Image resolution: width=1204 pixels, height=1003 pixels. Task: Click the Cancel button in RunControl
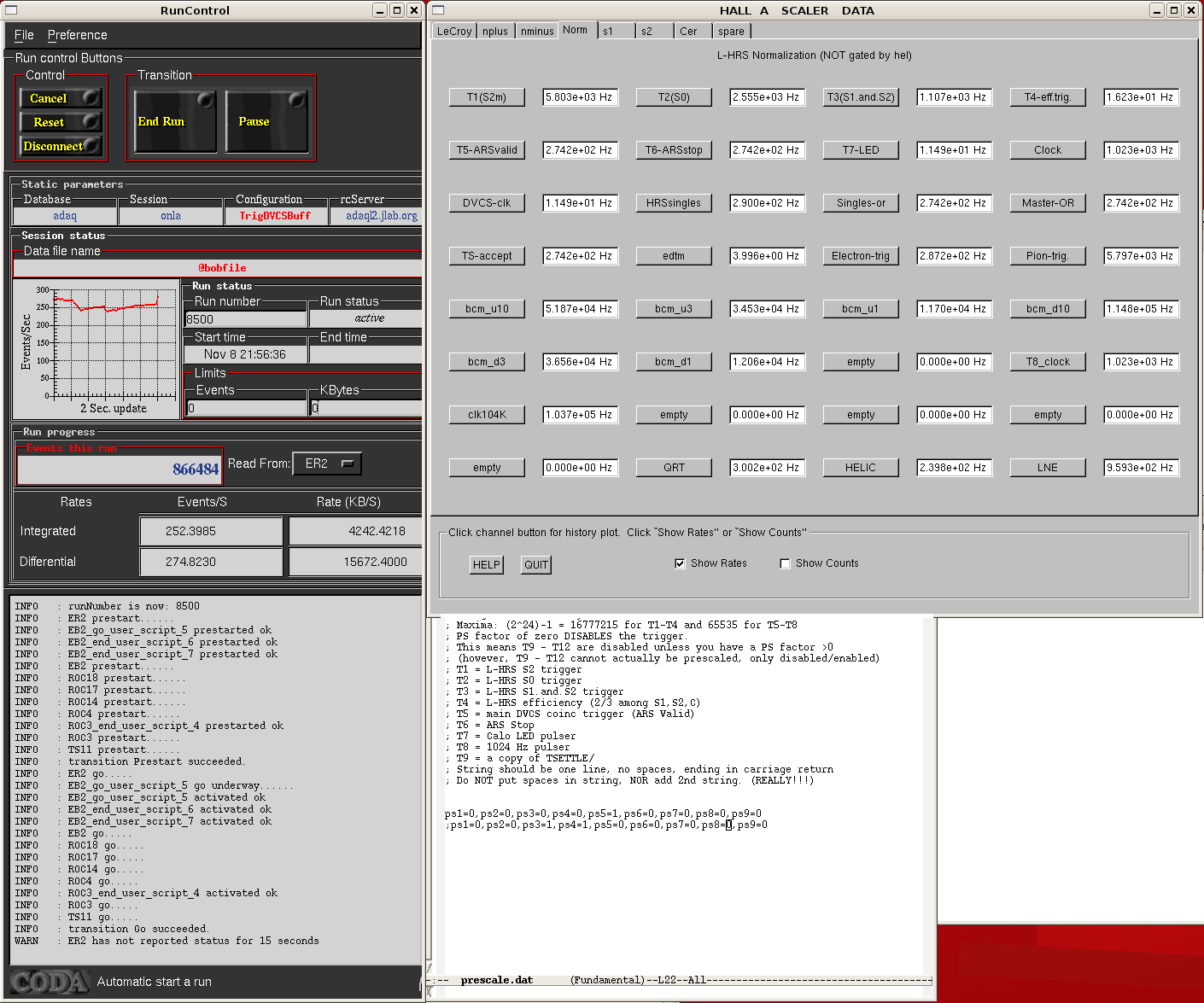click(x=61, y=98)
